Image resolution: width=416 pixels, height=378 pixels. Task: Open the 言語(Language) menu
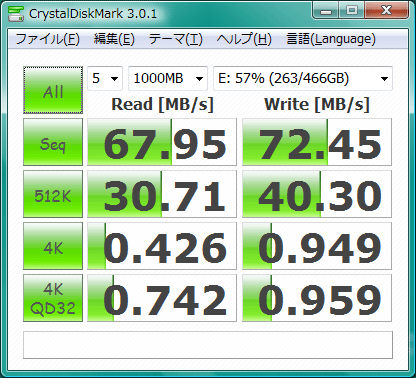coord(331,39)
